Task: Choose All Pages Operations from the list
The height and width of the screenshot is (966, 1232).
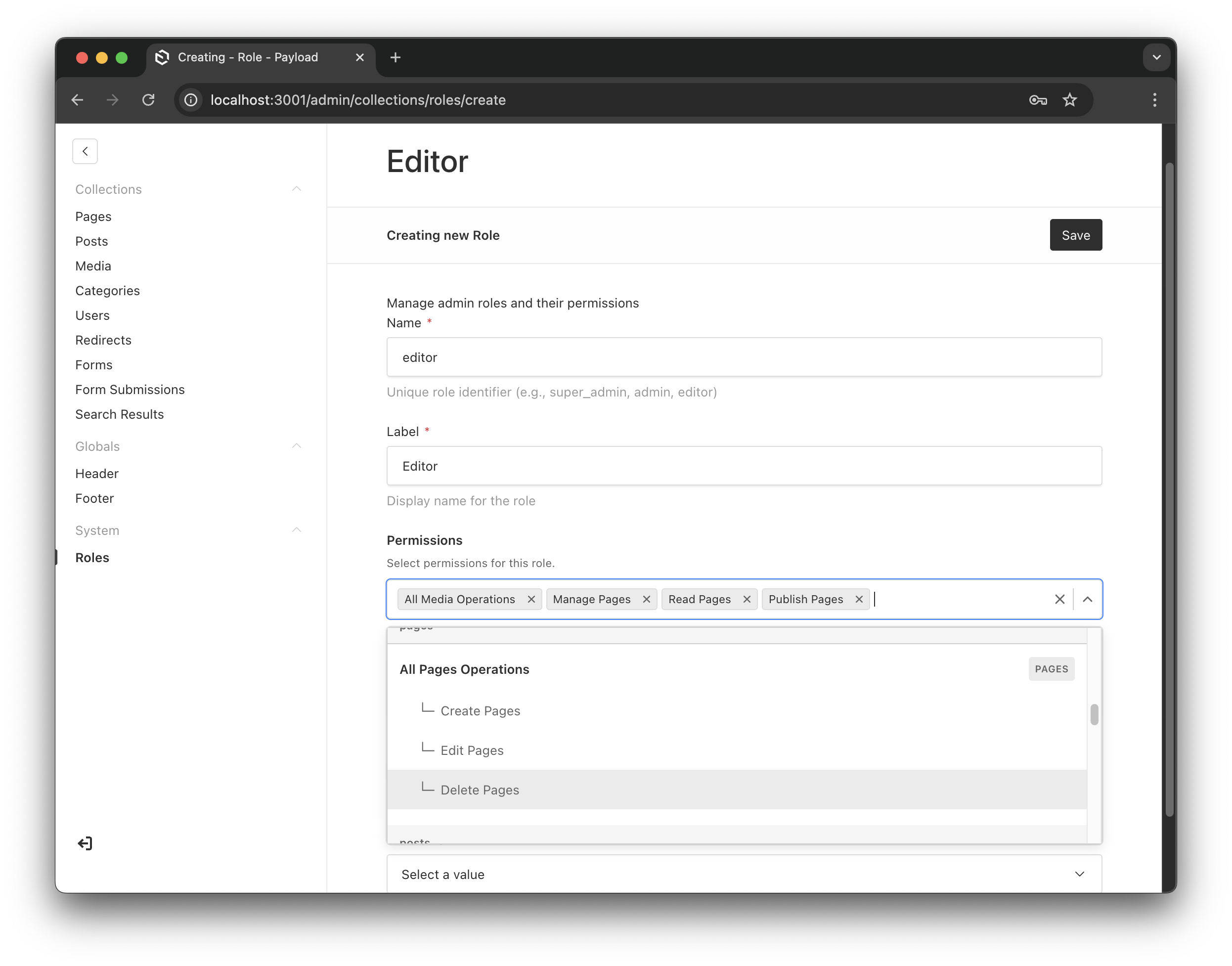Action: 464,669
